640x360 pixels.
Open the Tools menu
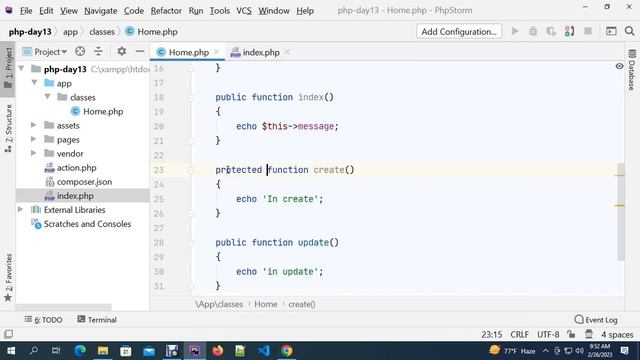[x=220, y=11]
